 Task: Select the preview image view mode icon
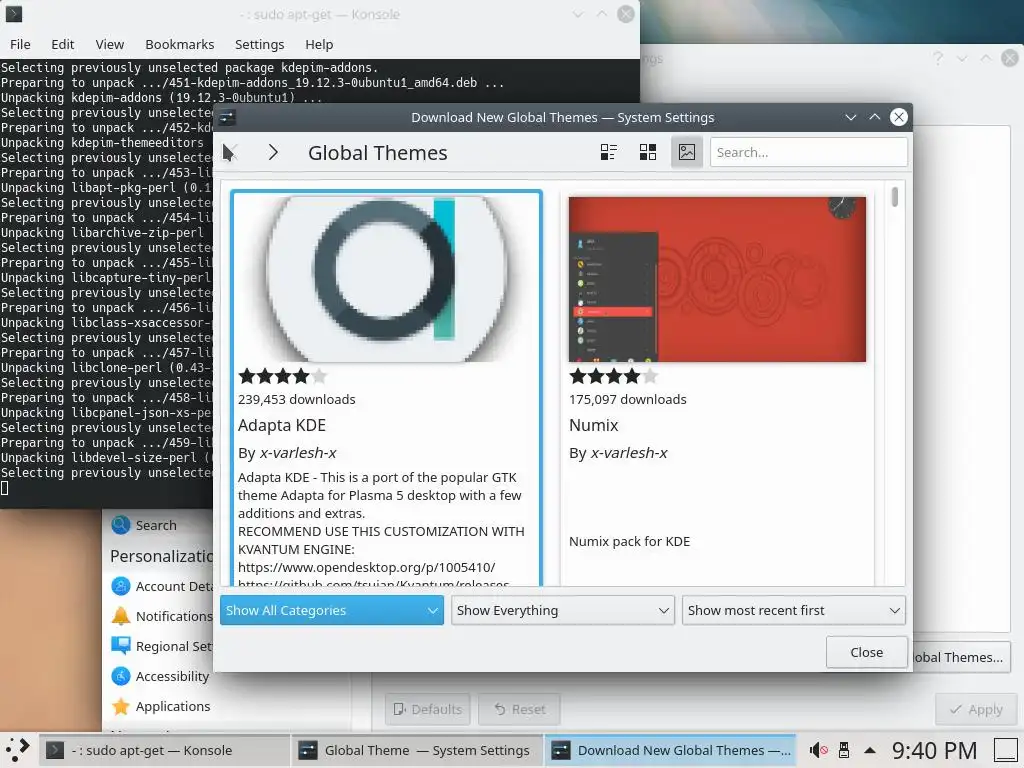pos(687,152)
